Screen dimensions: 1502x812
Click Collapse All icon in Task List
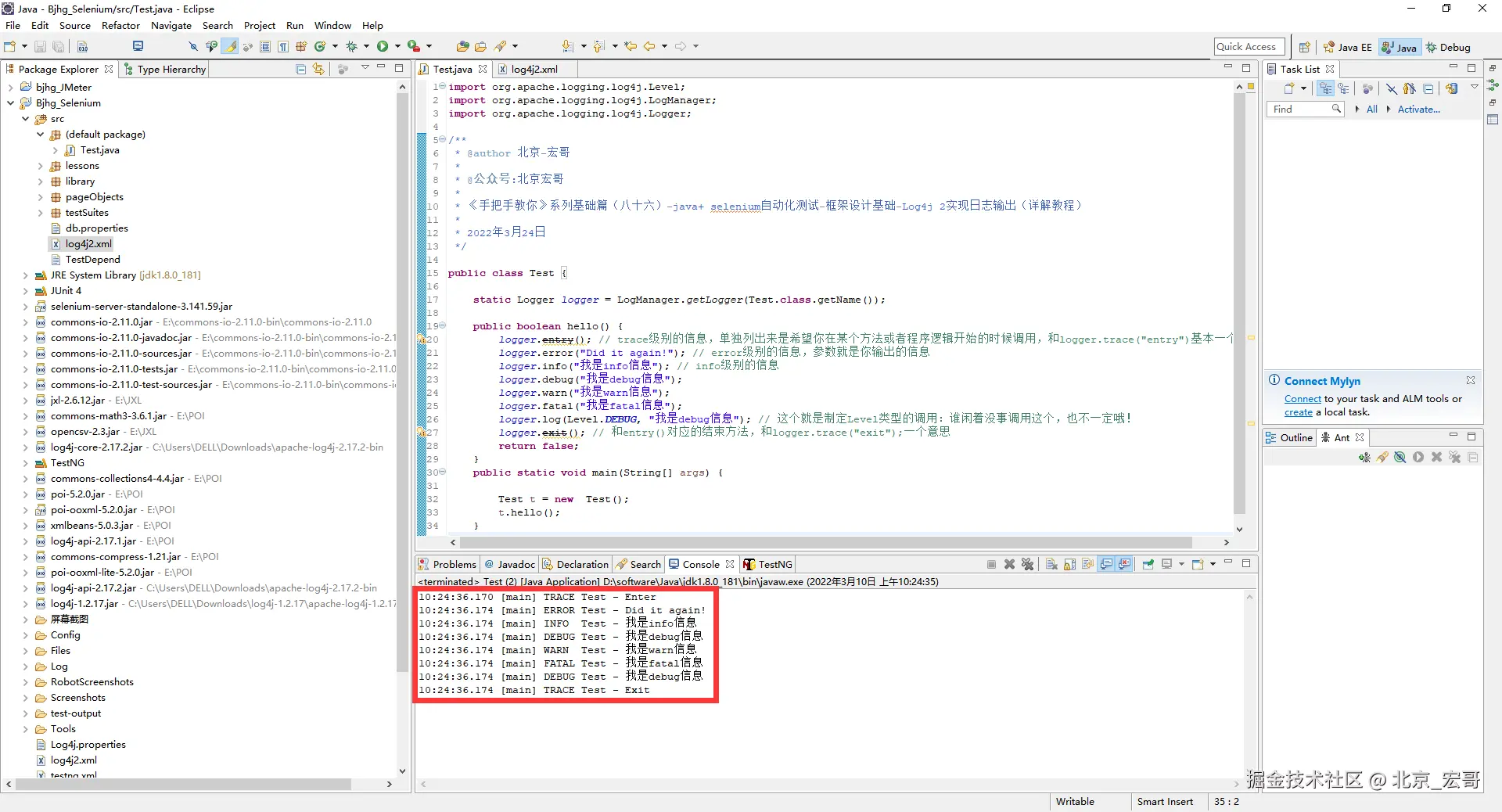point(1428,88)
